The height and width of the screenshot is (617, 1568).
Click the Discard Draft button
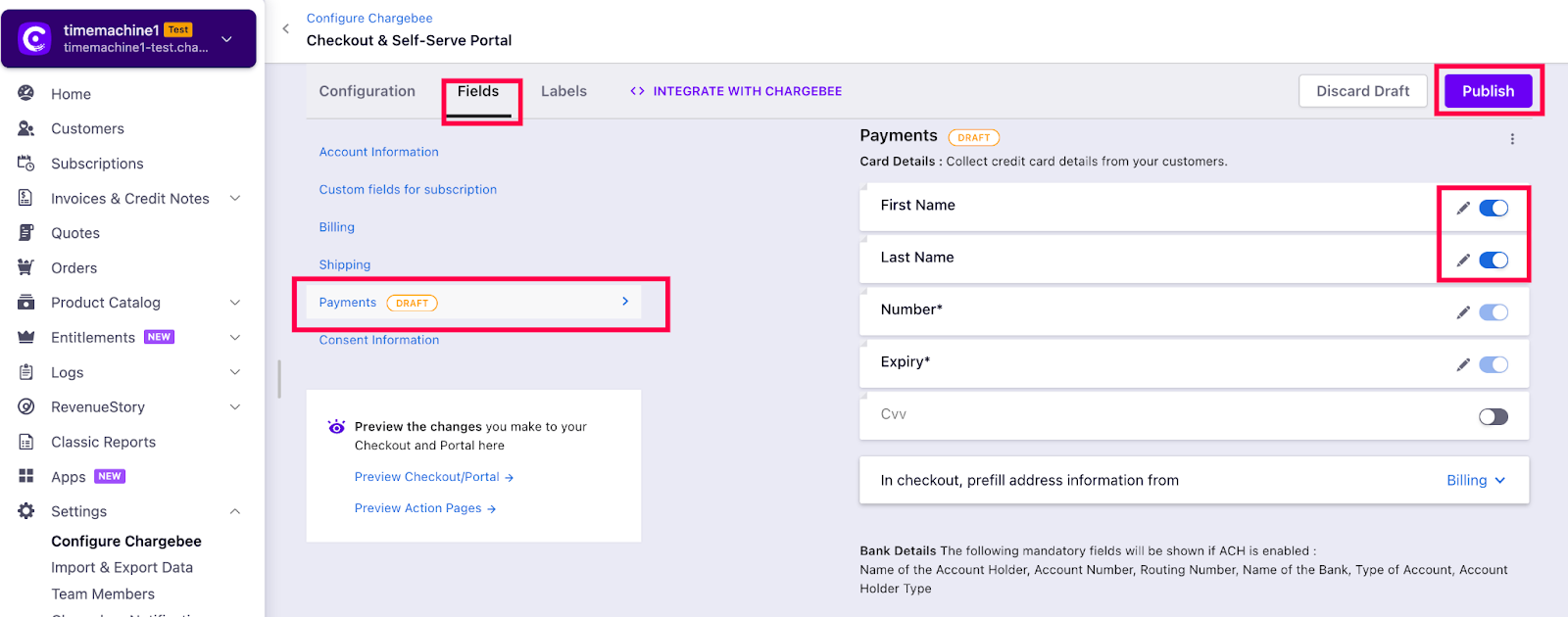tap(1362, 91)
